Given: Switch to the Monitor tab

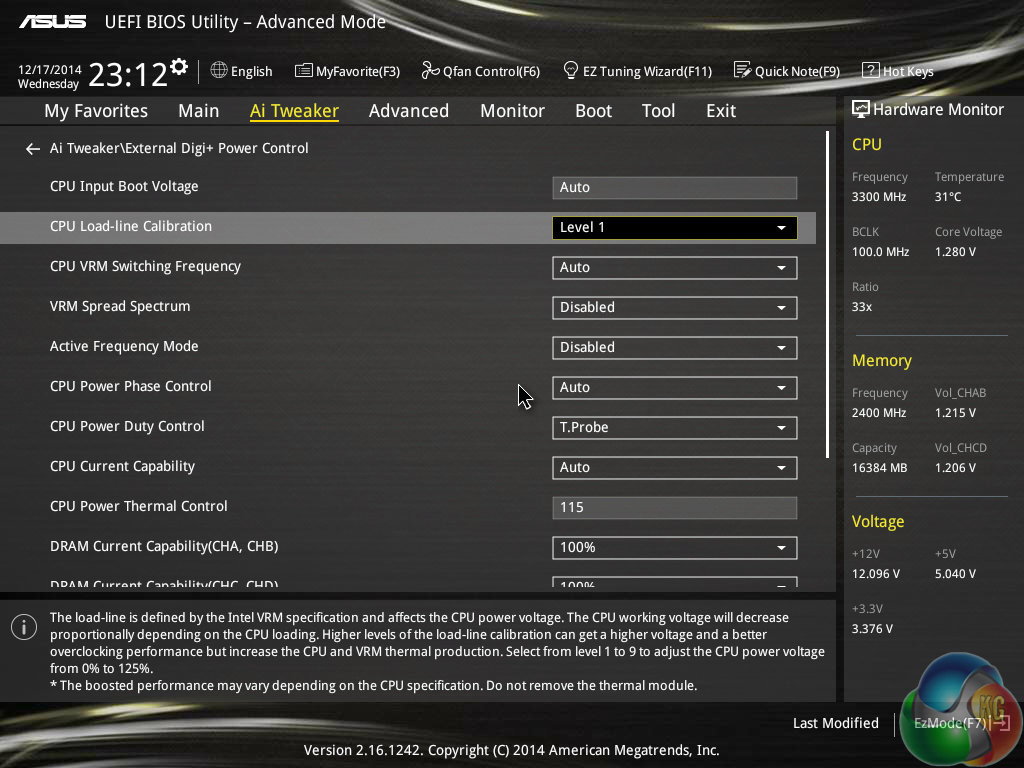Looking at the screenshot, I should pyautogui.click(x=512, y=111).
